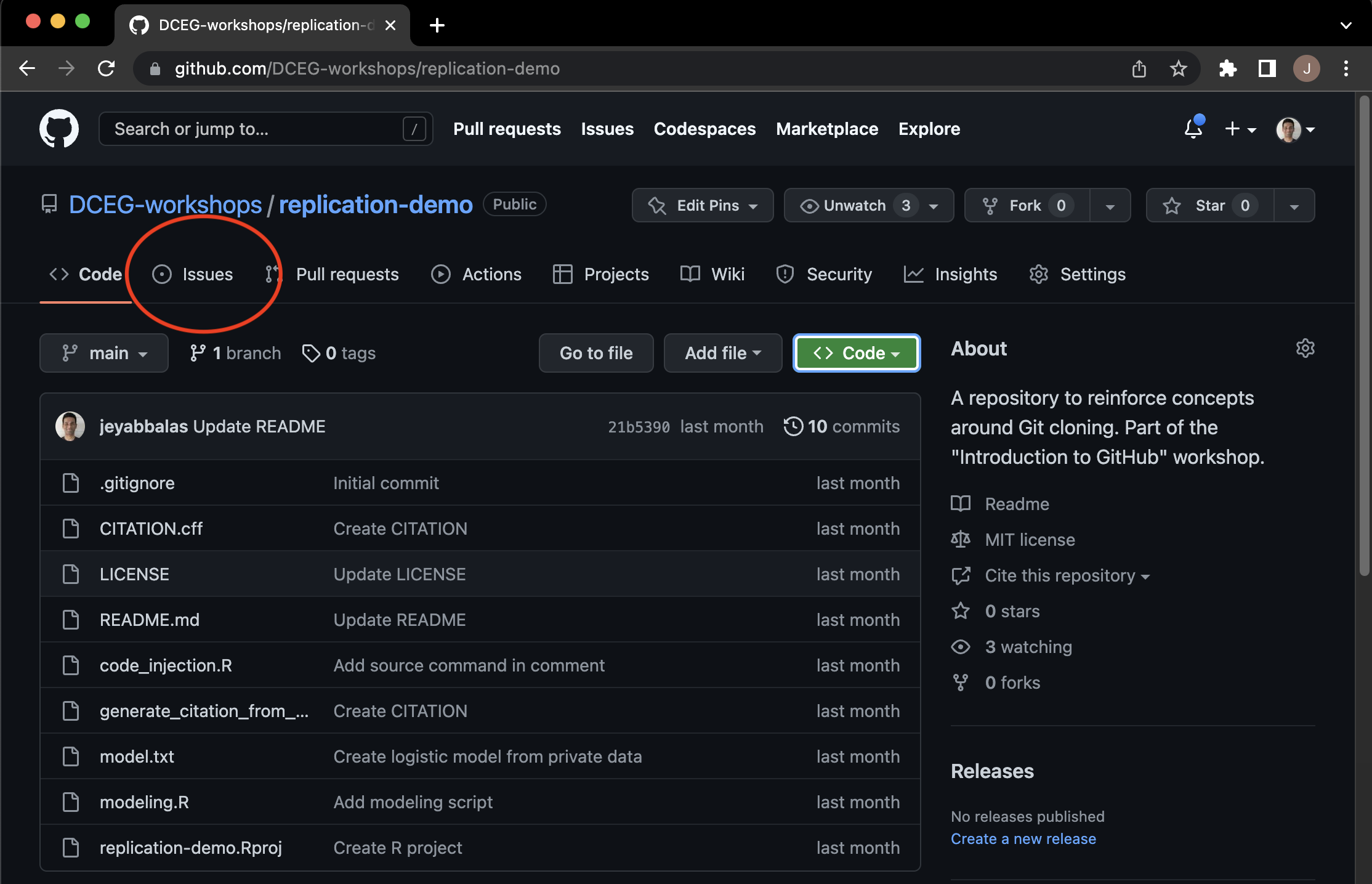The image size is (1372, 884).
Task: Open the LICENSE file
Action: 134,574
